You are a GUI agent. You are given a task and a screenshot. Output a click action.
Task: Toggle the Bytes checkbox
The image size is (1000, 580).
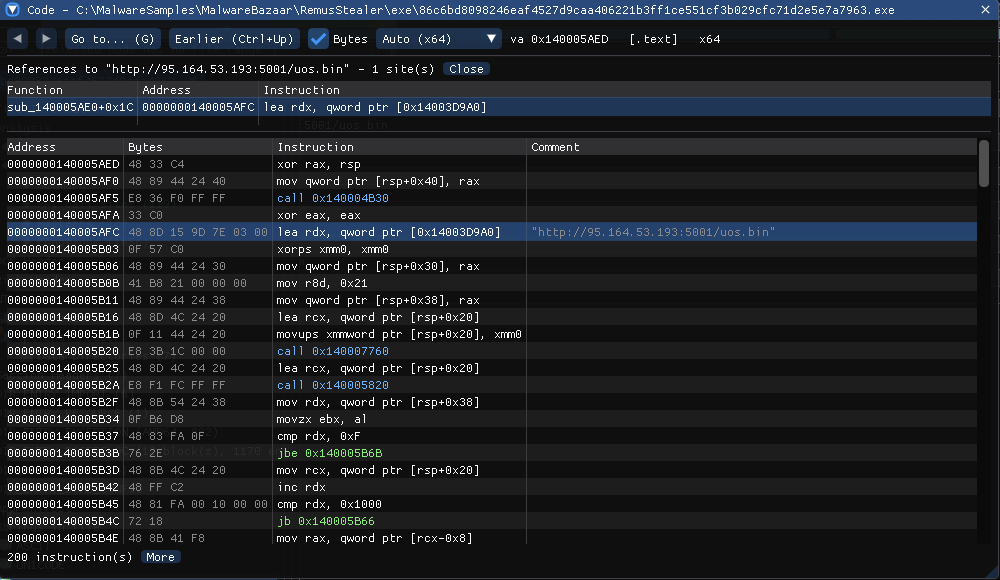click(x=318, y=39)
